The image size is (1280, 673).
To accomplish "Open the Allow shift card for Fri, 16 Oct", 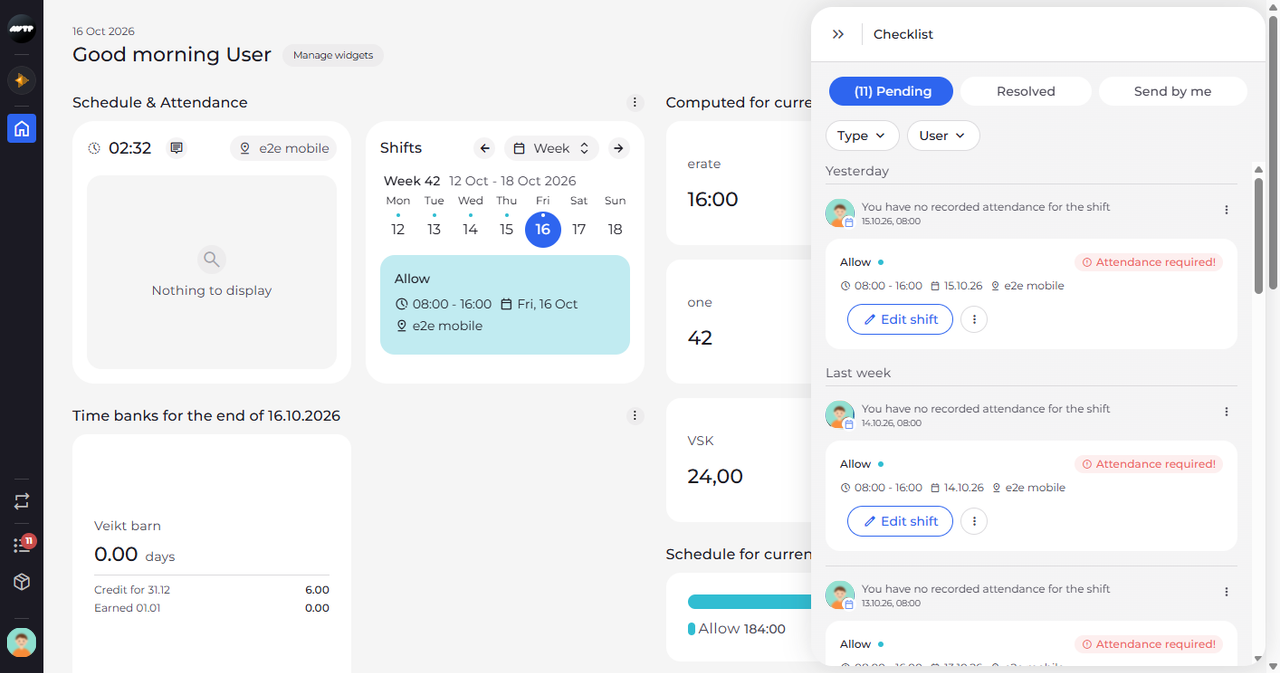I will click(x=505, y=305).
